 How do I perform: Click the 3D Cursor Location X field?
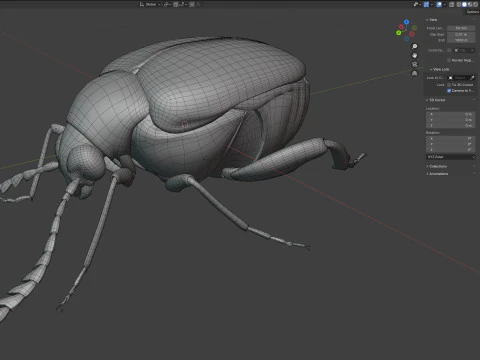pos(450,114)
